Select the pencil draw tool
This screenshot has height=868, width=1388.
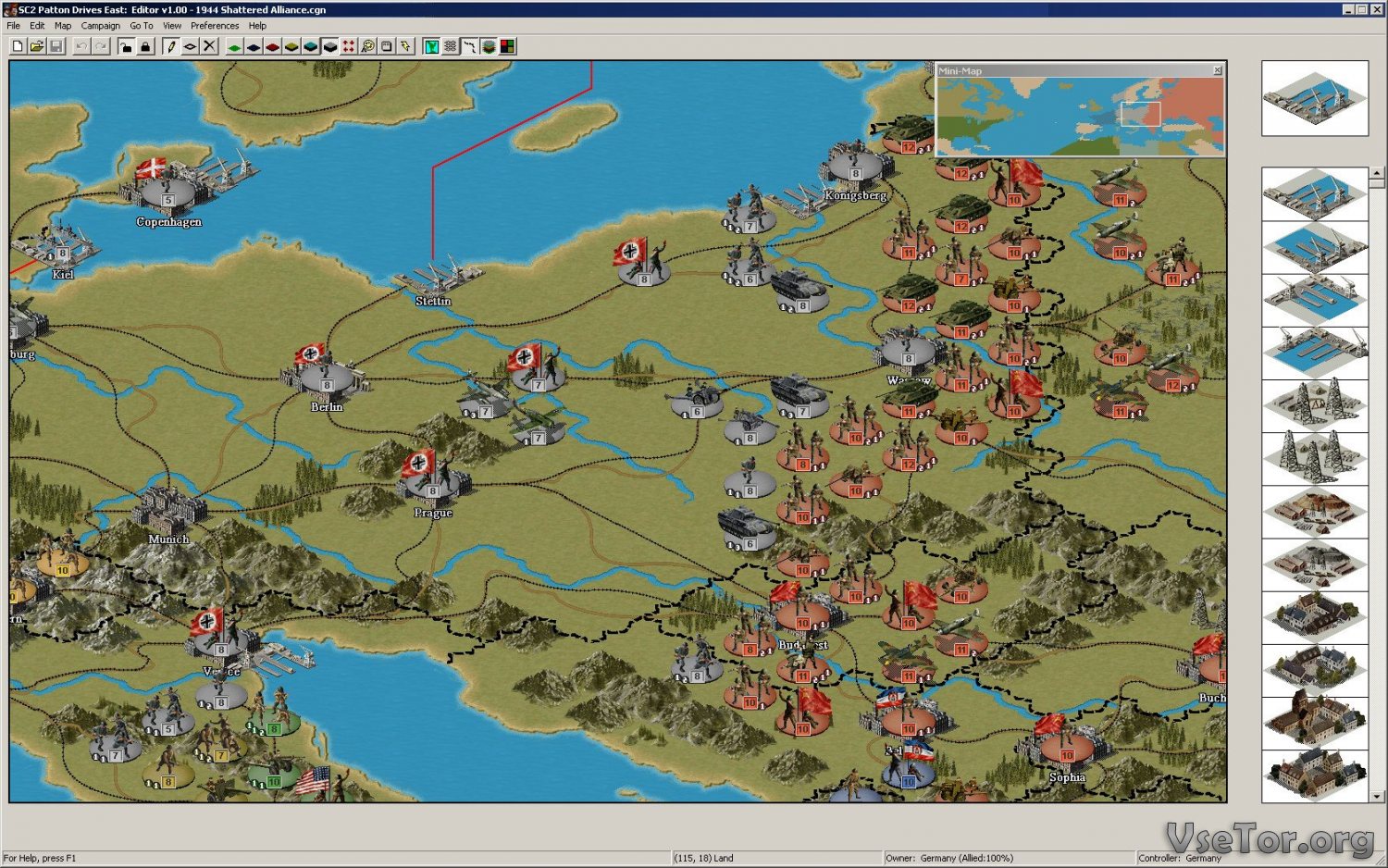click(x=170, y=46)
